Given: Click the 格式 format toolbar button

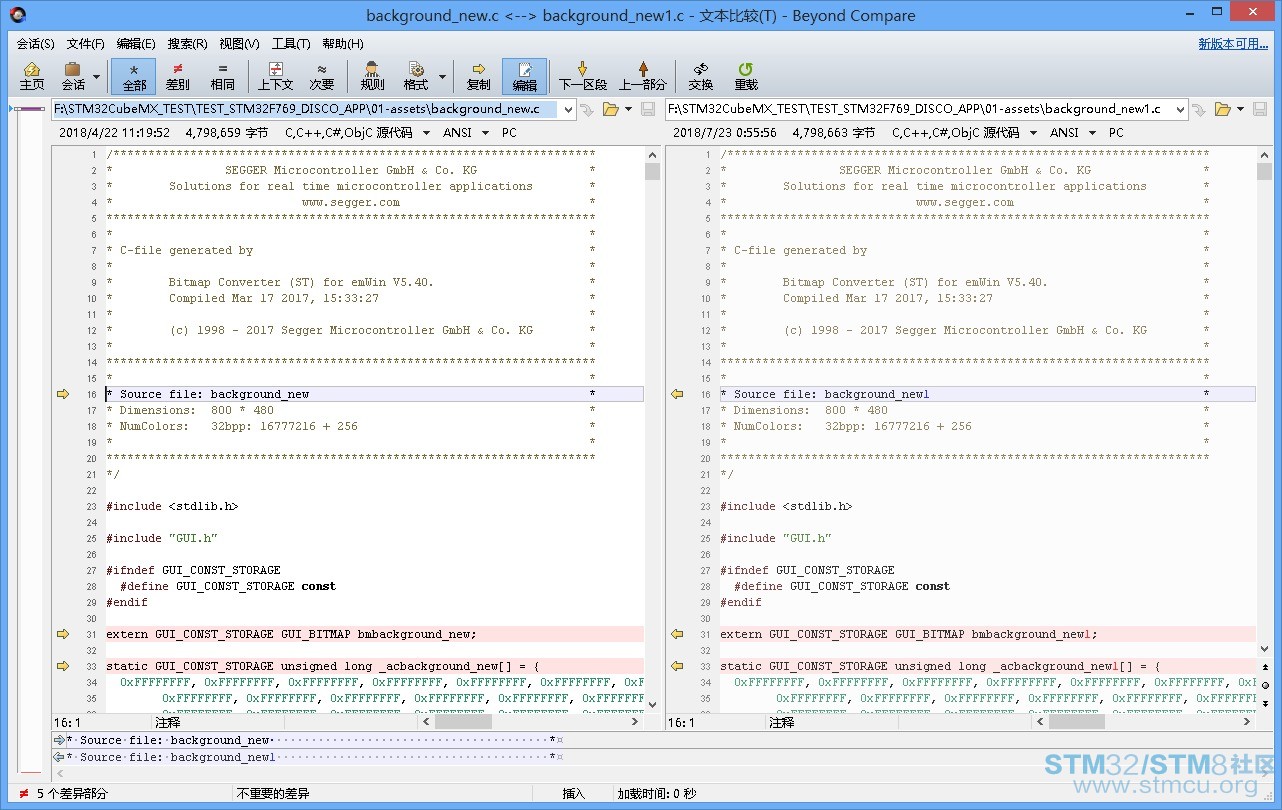Looking at the screenshot, I should click(415, 76).
